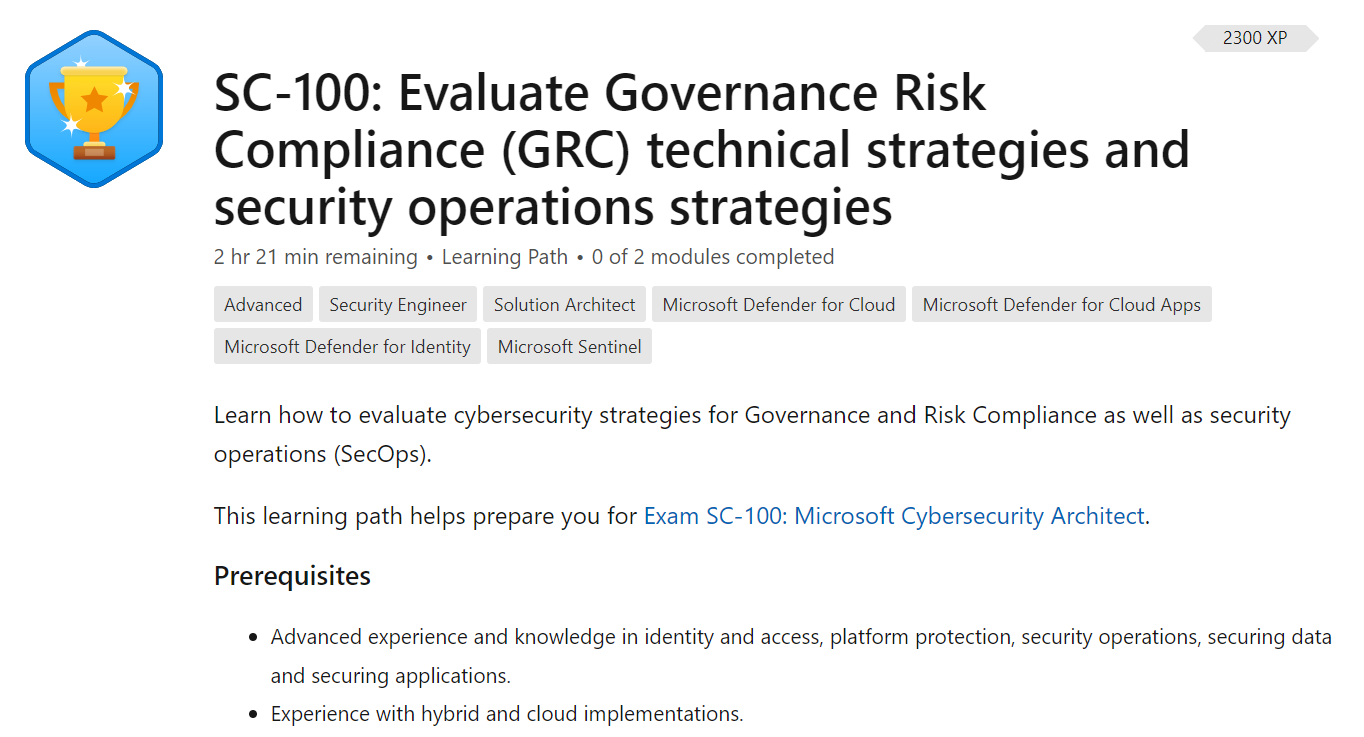Click the 'Learning Path' type label
The image size is (1364, 737).
[x=504, y=257]
